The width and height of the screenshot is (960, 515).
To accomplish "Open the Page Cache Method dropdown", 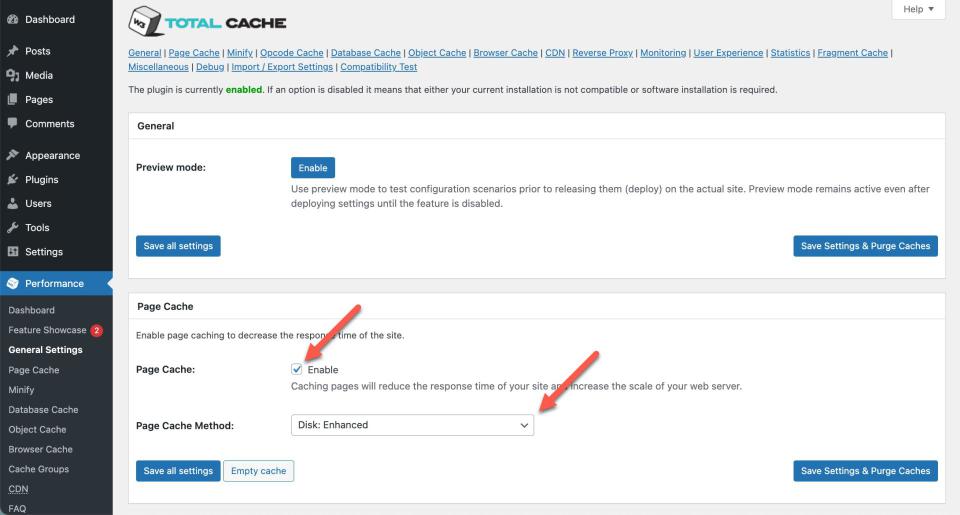I will coord(412,425).
